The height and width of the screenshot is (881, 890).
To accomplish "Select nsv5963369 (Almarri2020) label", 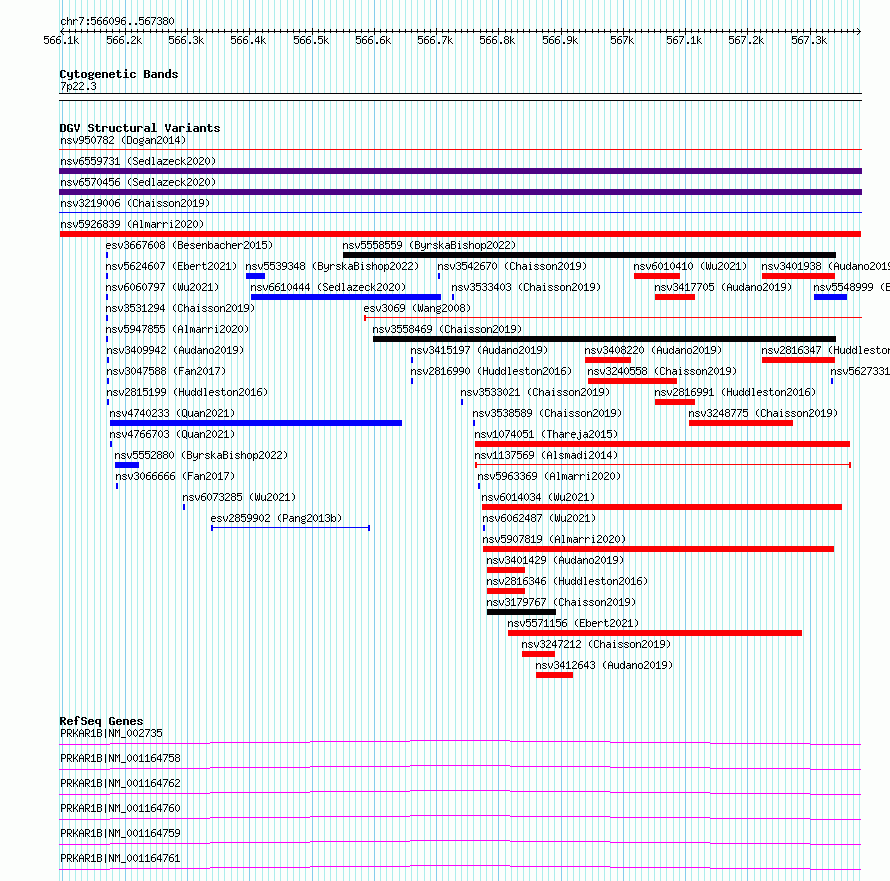I will [x=549, y=476].
